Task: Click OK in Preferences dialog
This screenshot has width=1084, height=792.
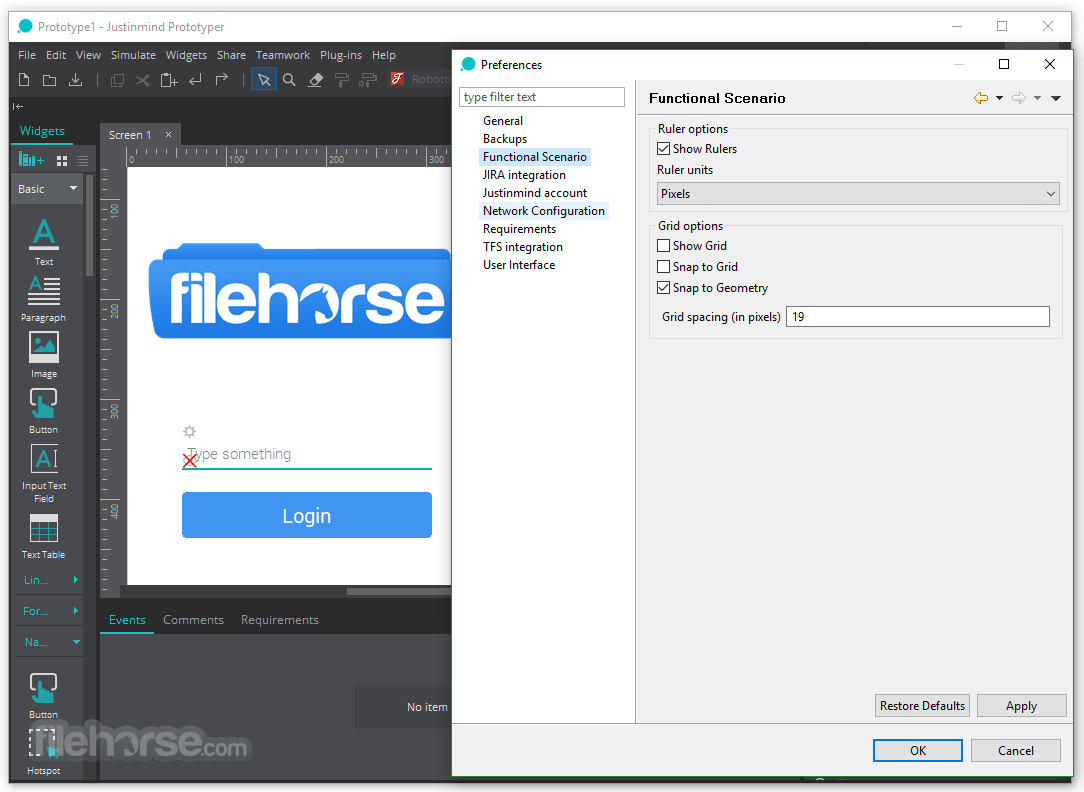Action: pos(917,751)
